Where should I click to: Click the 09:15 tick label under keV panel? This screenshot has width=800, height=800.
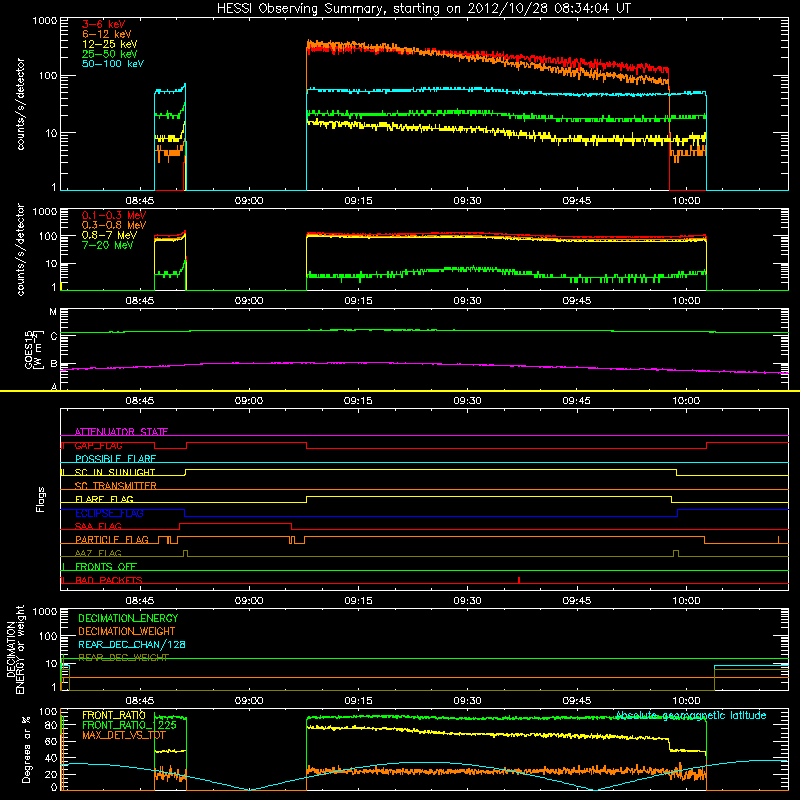358,201
